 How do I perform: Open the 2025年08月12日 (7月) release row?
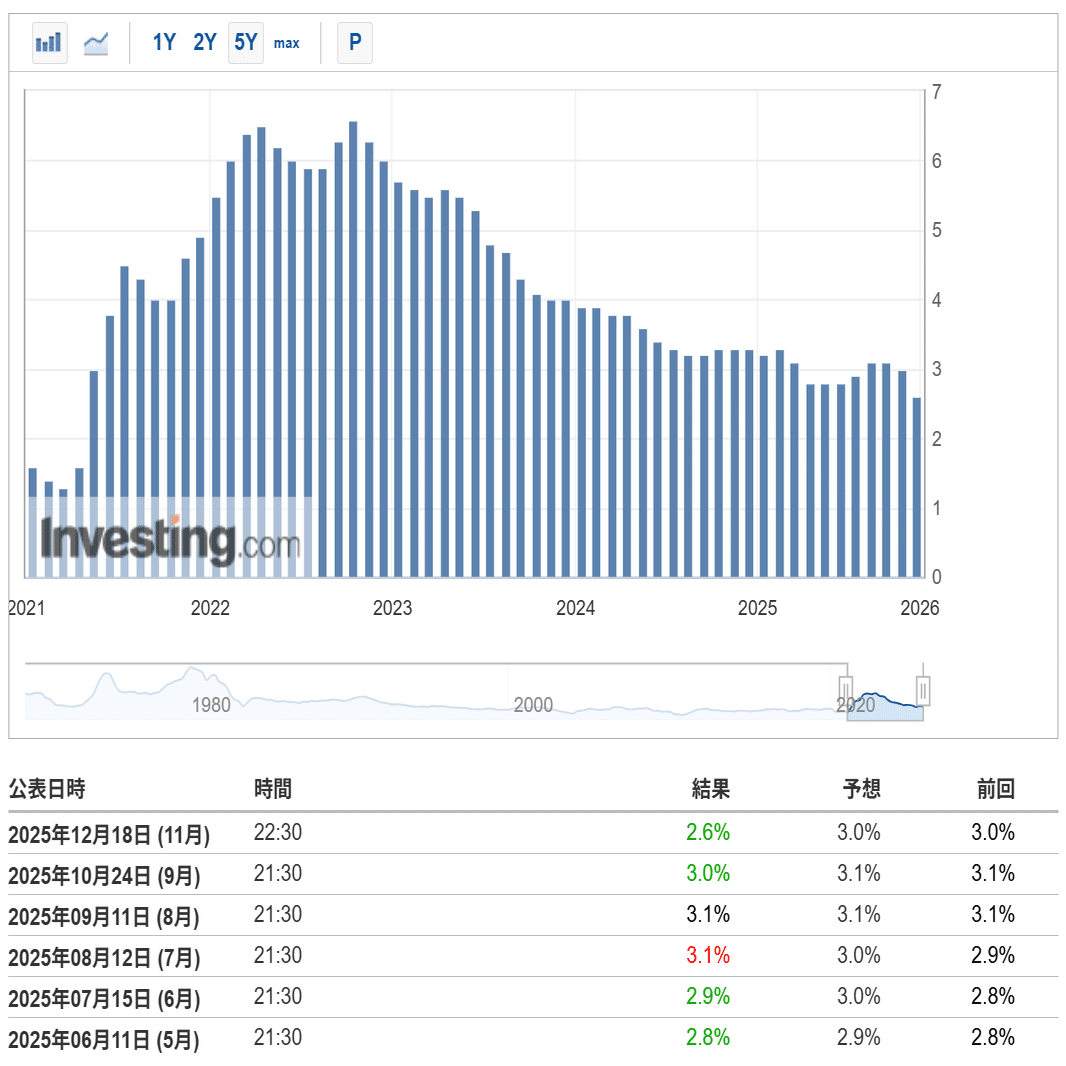[x=104, y=957]
